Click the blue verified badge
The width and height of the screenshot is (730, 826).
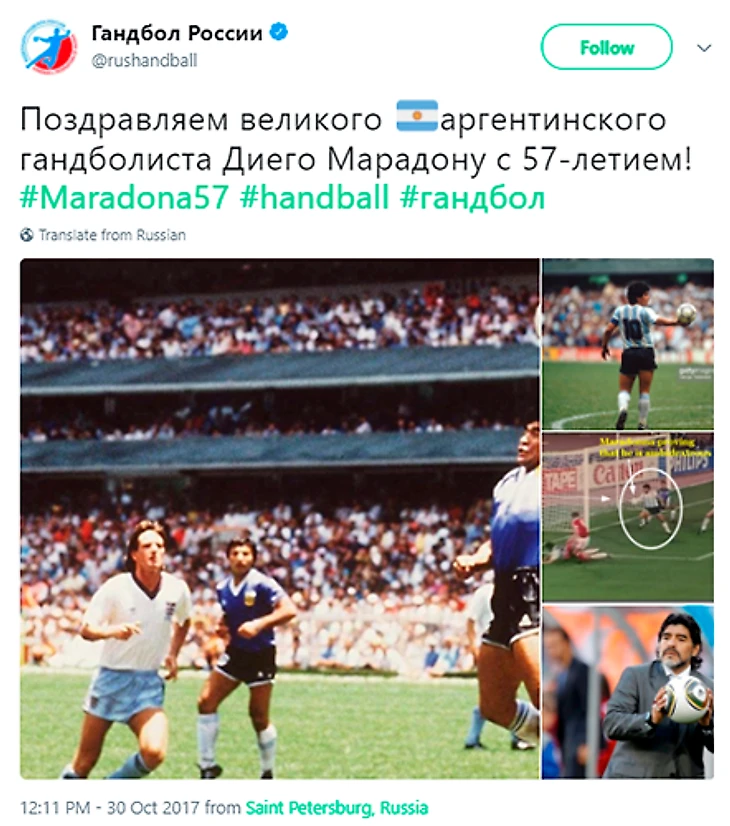point(279,32)
